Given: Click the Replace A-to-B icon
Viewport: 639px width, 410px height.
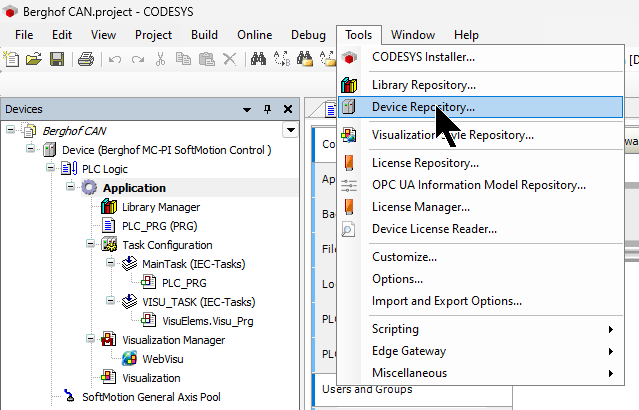Looking at the screenshot, I should click(282, 59).
